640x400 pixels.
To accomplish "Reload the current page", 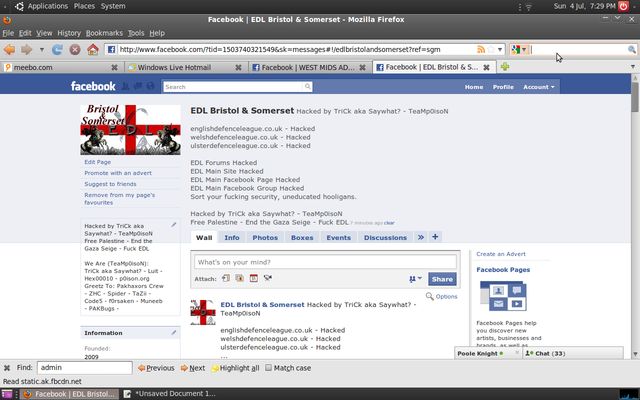I will [58, 49].
